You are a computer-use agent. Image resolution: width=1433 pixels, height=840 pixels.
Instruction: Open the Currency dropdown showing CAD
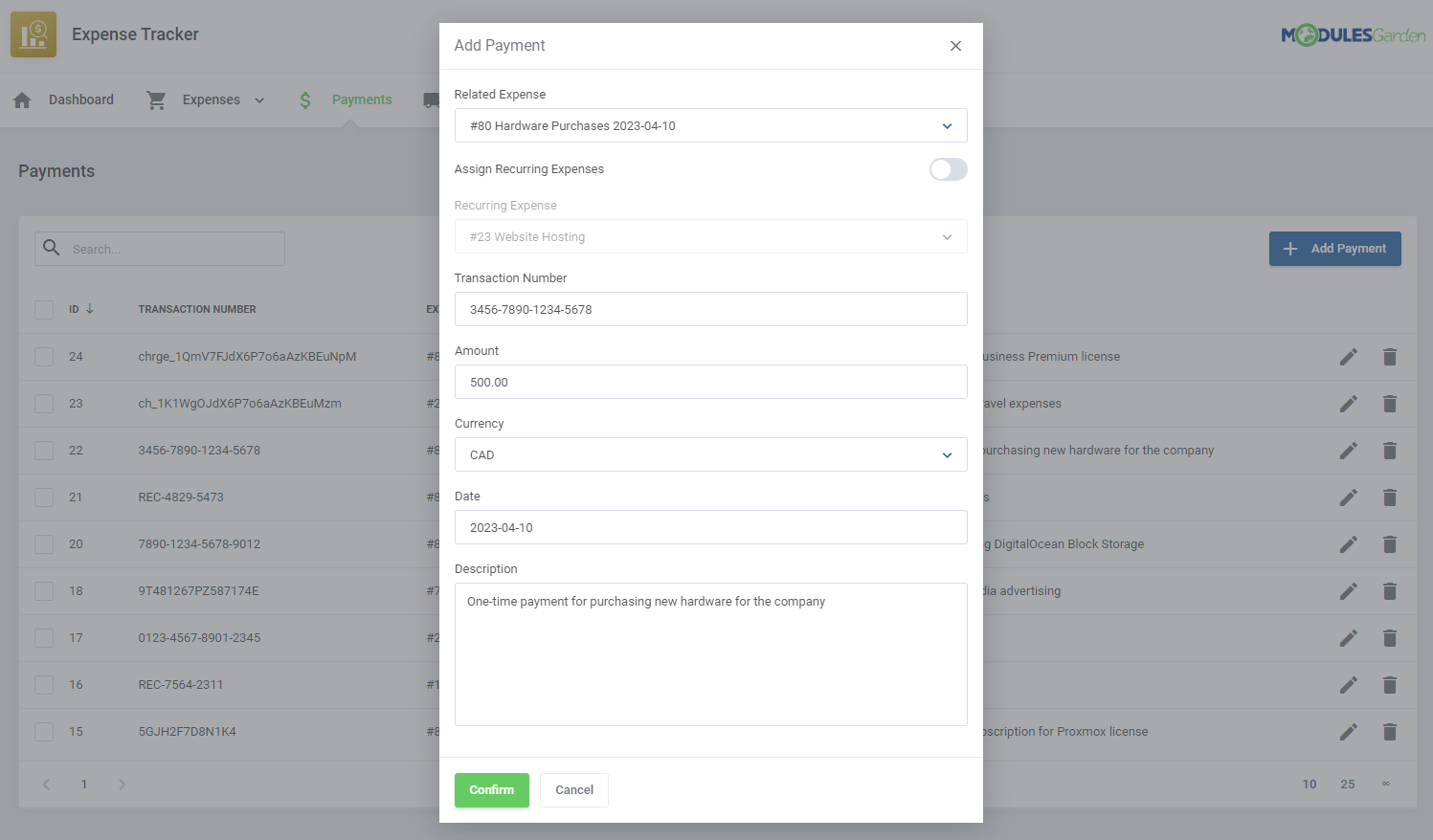(710, 454)
